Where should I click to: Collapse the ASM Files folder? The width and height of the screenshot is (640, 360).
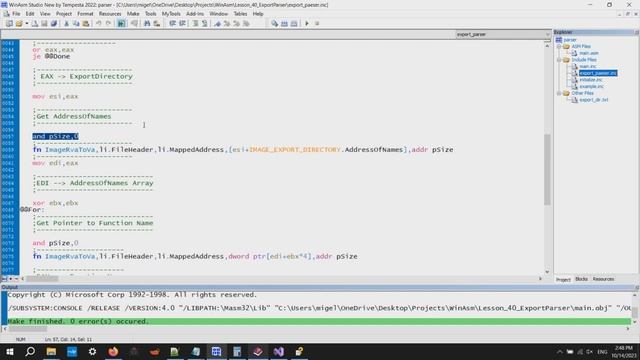click(x=559, y=47)
